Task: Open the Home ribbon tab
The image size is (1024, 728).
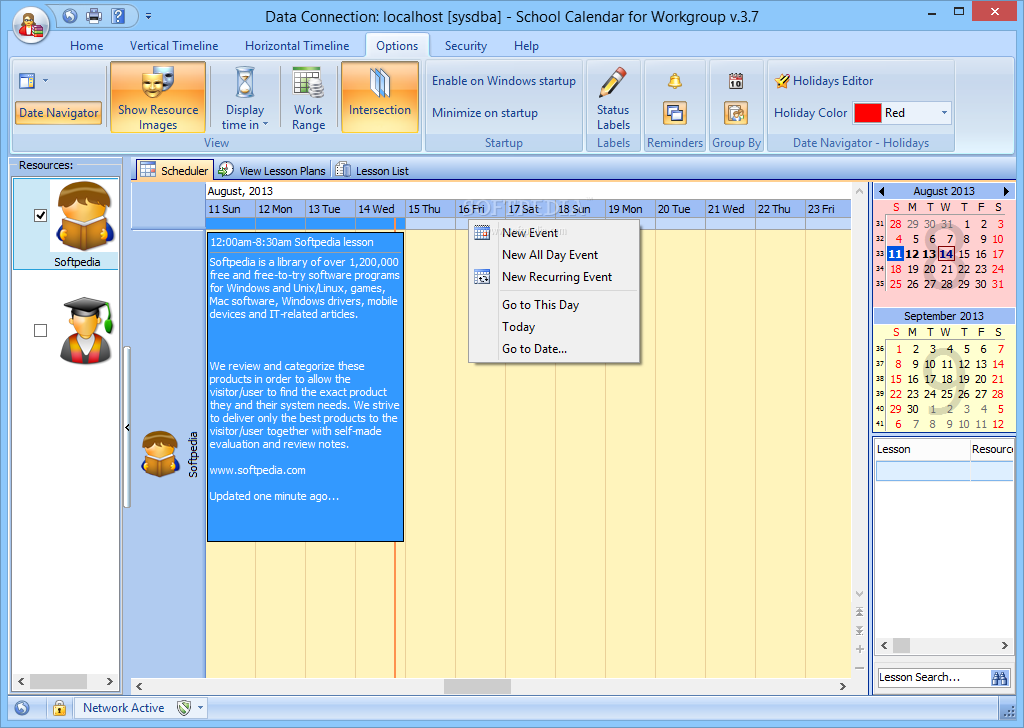Action: click(87, 46)
